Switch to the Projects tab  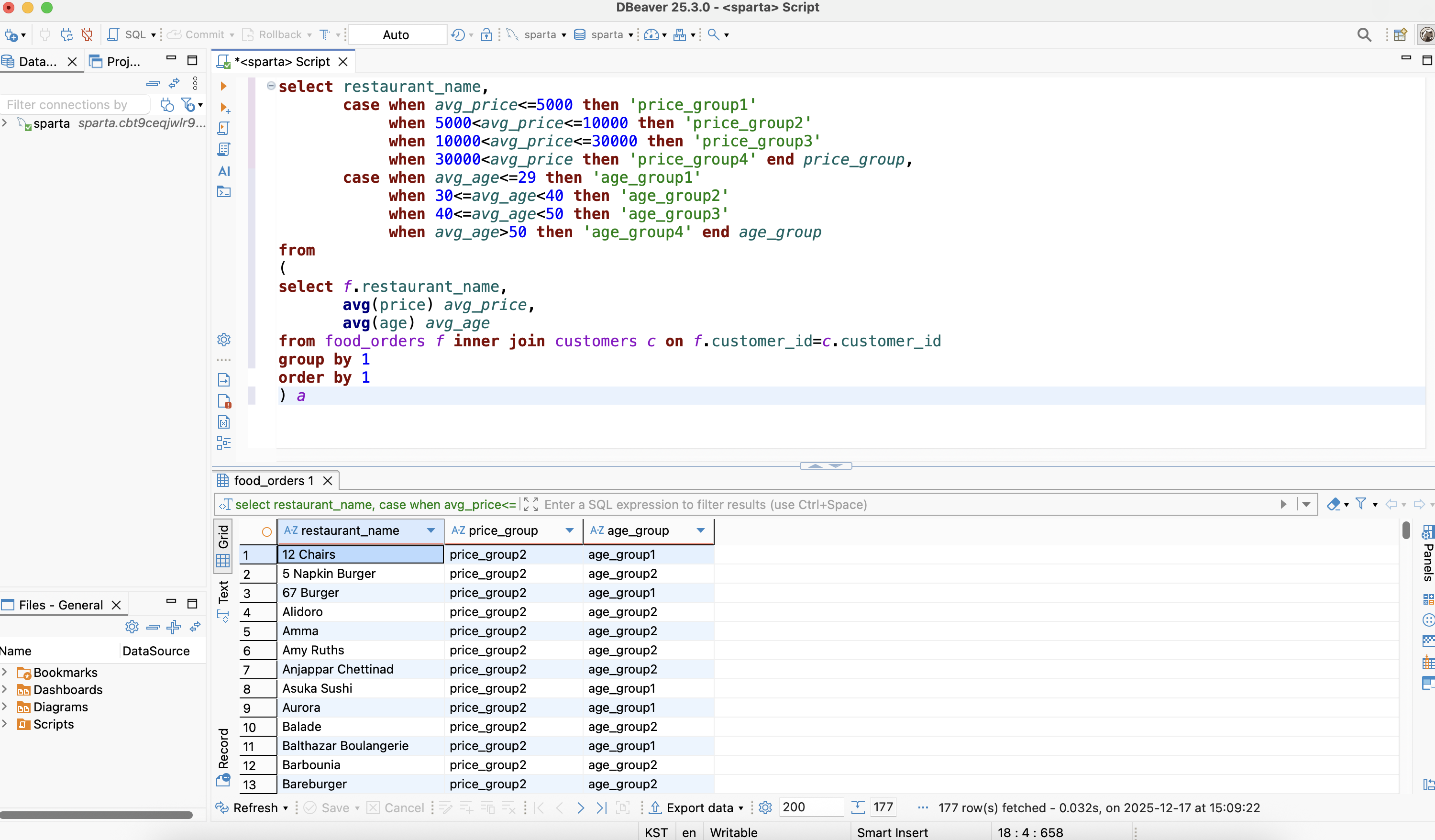117,62
